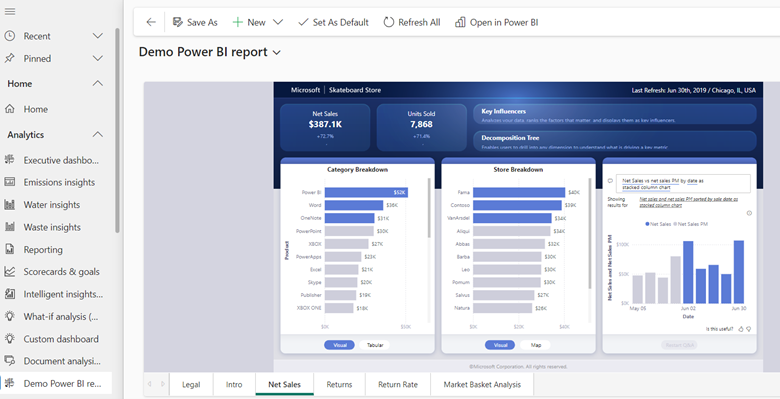Click the sidebar navigation scrollbar
Image resolution: width=780 pixels, height=399 pixels.
point(117,130)
